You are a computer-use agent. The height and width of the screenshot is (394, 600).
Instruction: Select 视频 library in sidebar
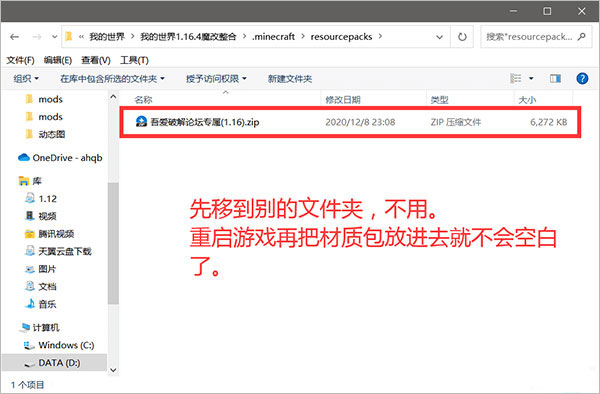click(x=41, y=216)
